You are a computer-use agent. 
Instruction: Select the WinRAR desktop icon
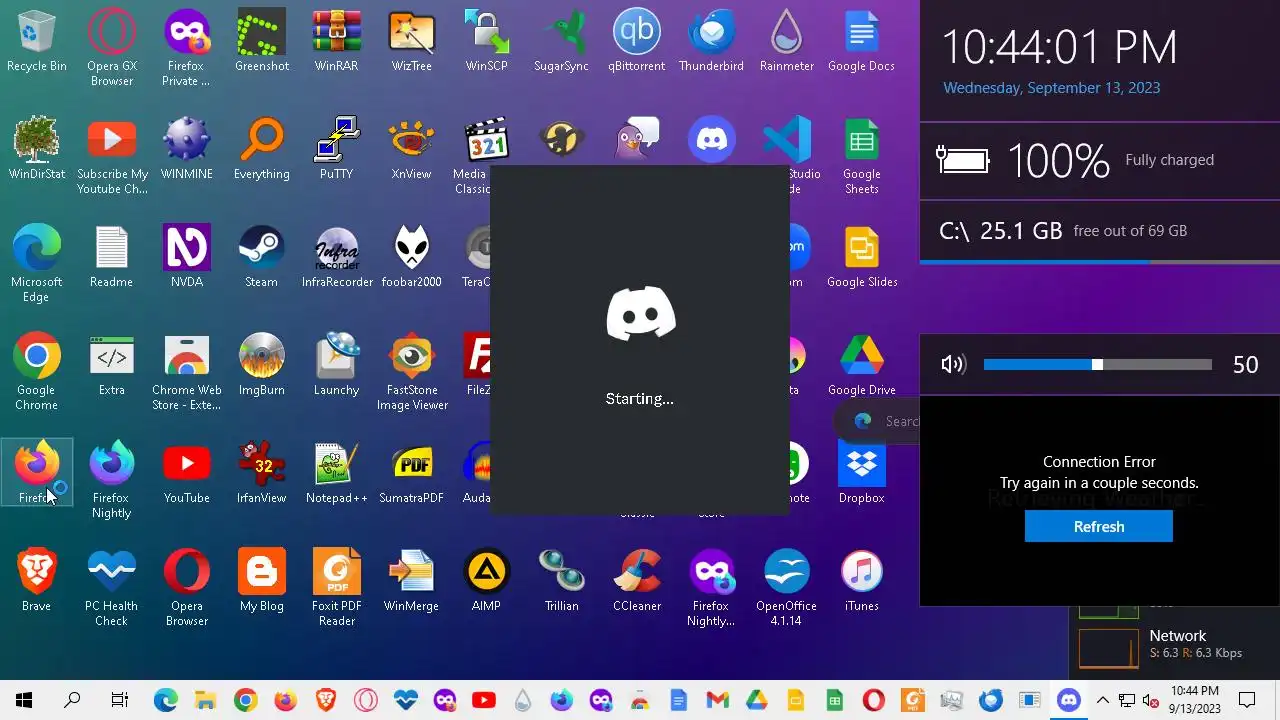336,42
